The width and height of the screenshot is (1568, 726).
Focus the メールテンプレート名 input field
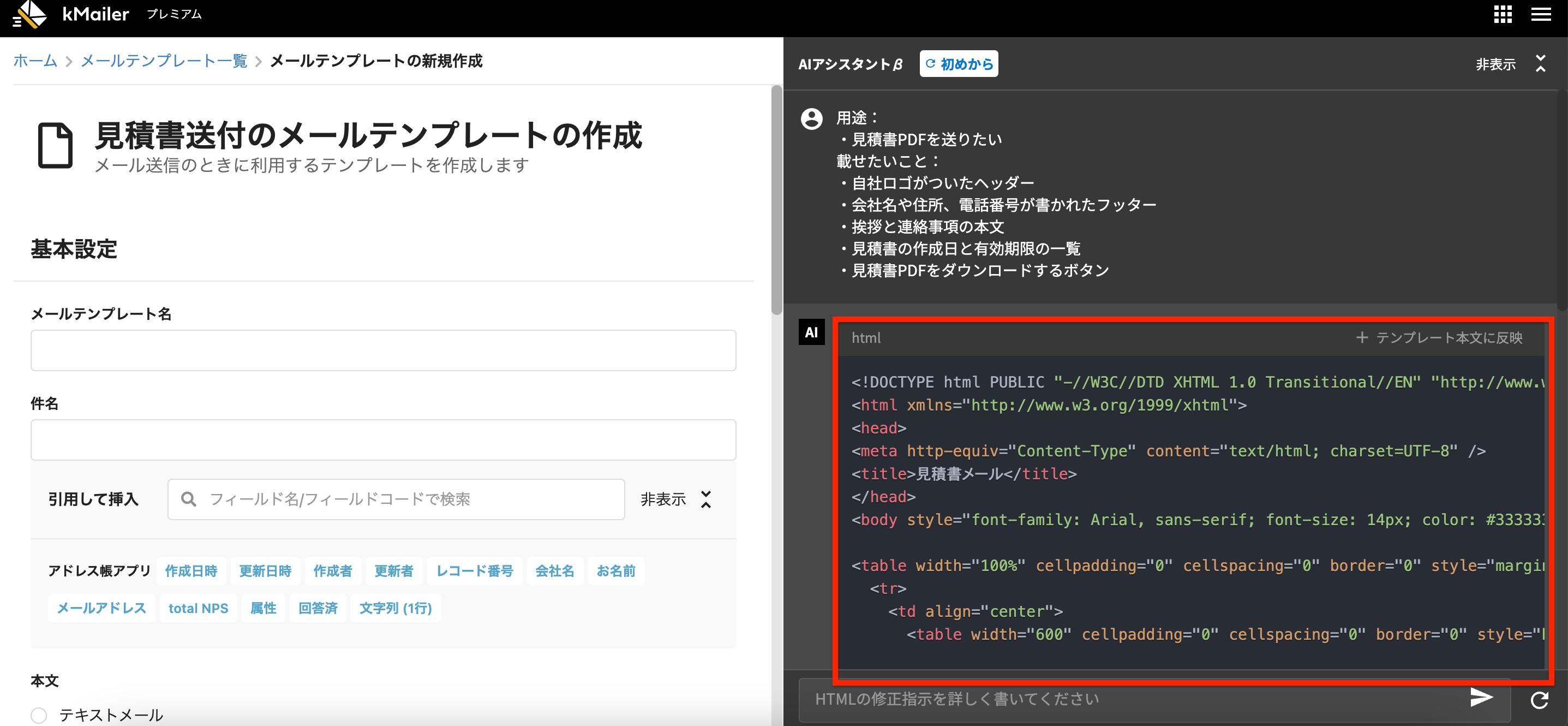point(383,351)
